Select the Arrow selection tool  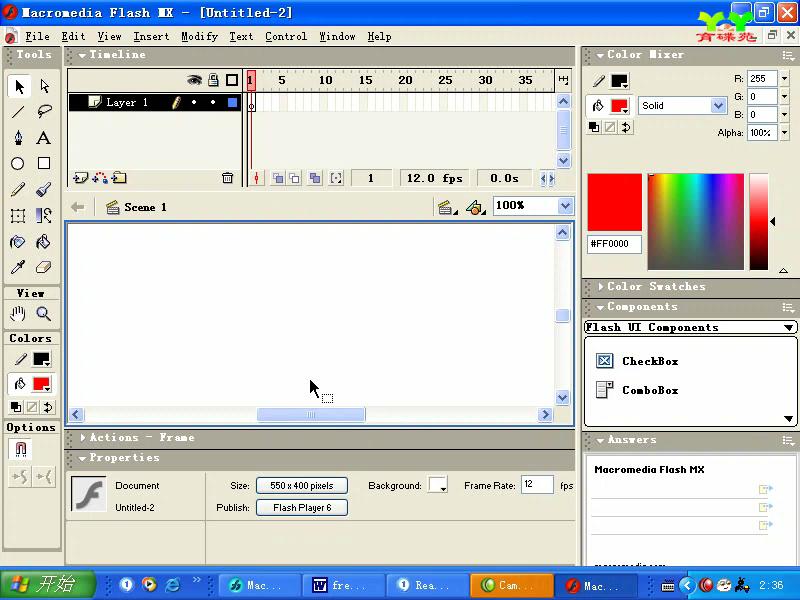[x=19, y=86]
